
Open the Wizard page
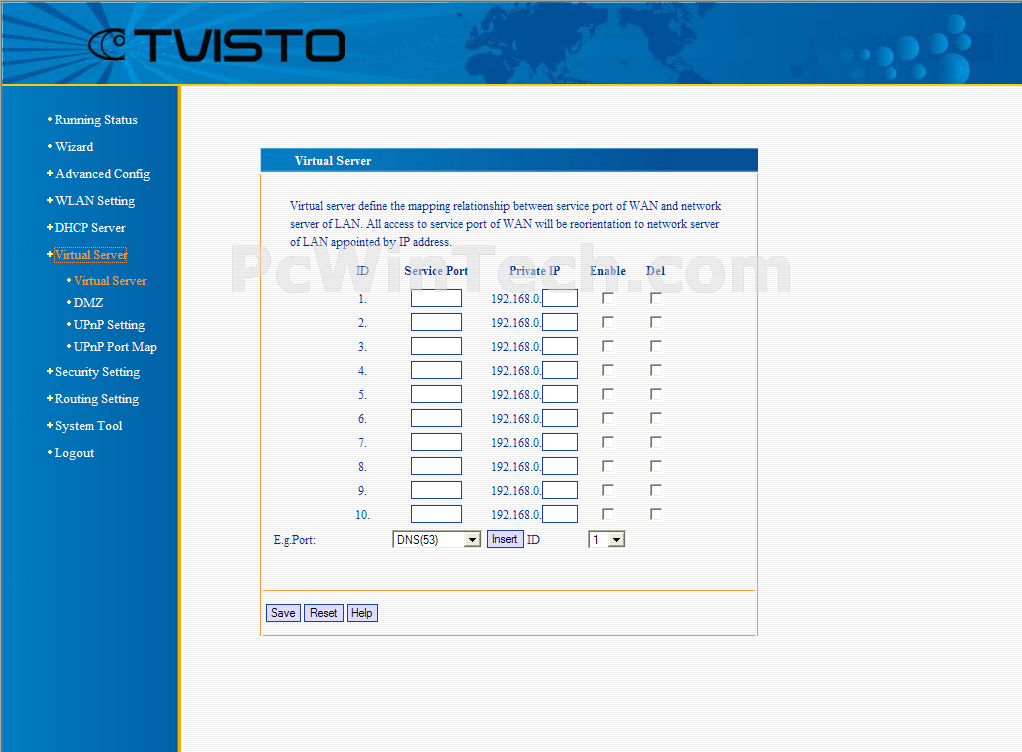point(74,147)
